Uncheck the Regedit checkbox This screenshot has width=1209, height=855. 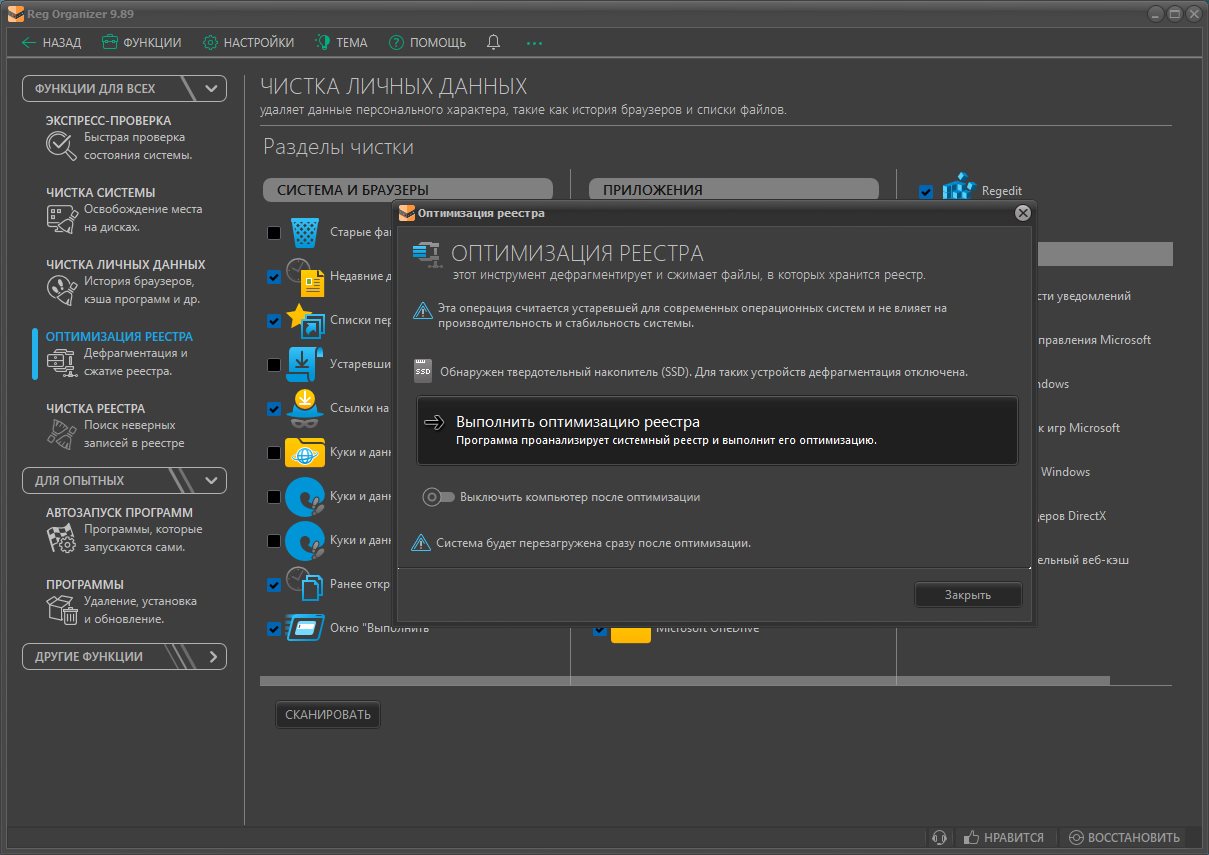coord(925,192)
